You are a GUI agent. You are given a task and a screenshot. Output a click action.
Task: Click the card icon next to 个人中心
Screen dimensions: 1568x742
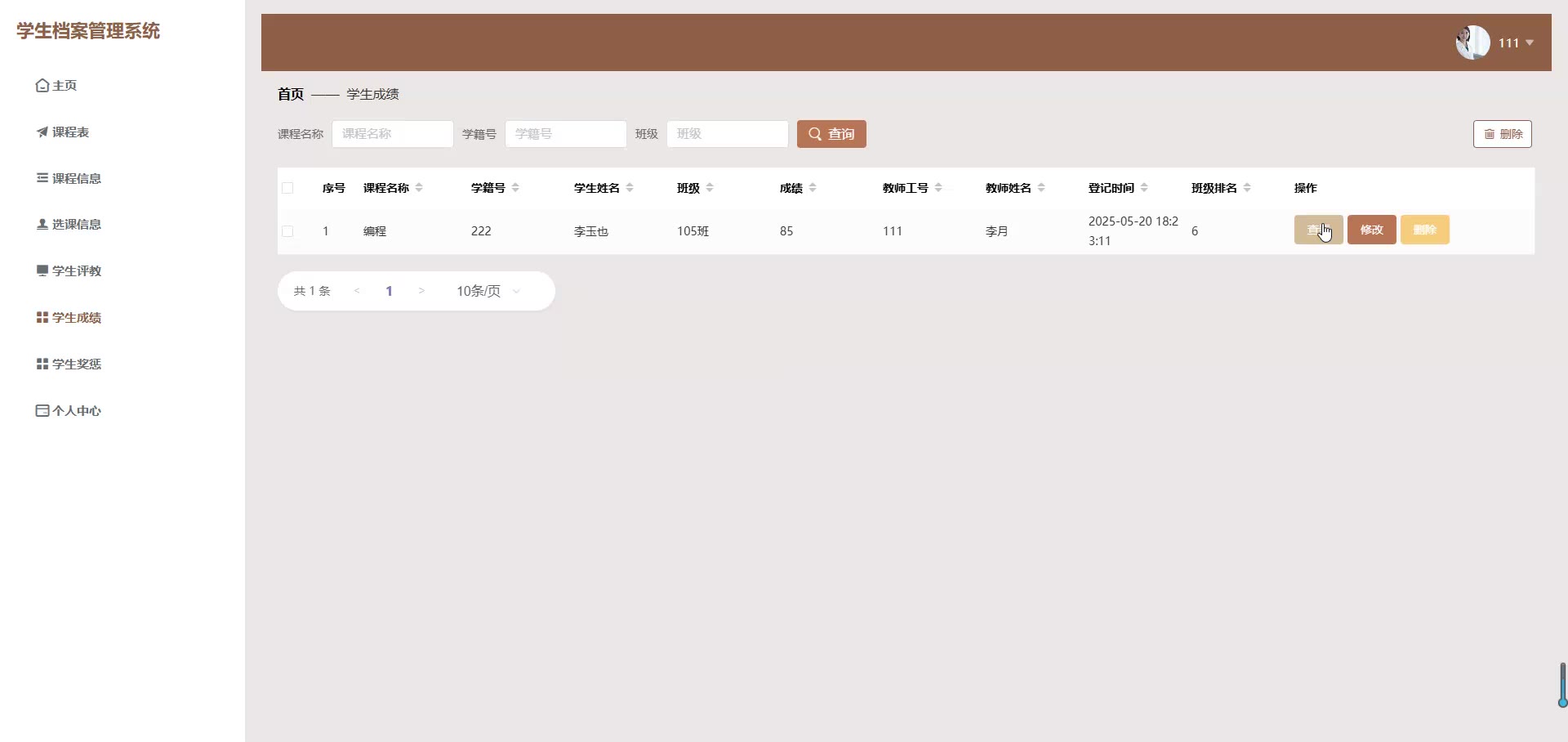tap(42, 411)
